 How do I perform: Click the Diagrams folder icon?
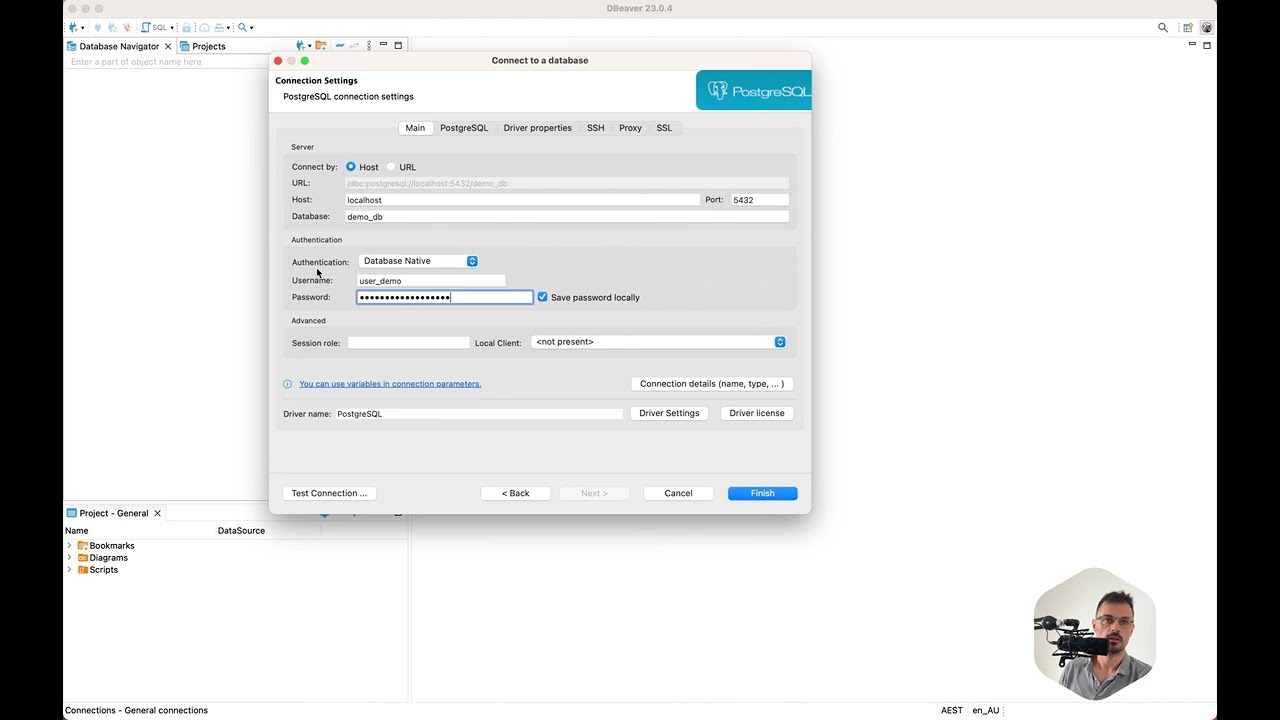pyautogui.click(x=83, y=558)
